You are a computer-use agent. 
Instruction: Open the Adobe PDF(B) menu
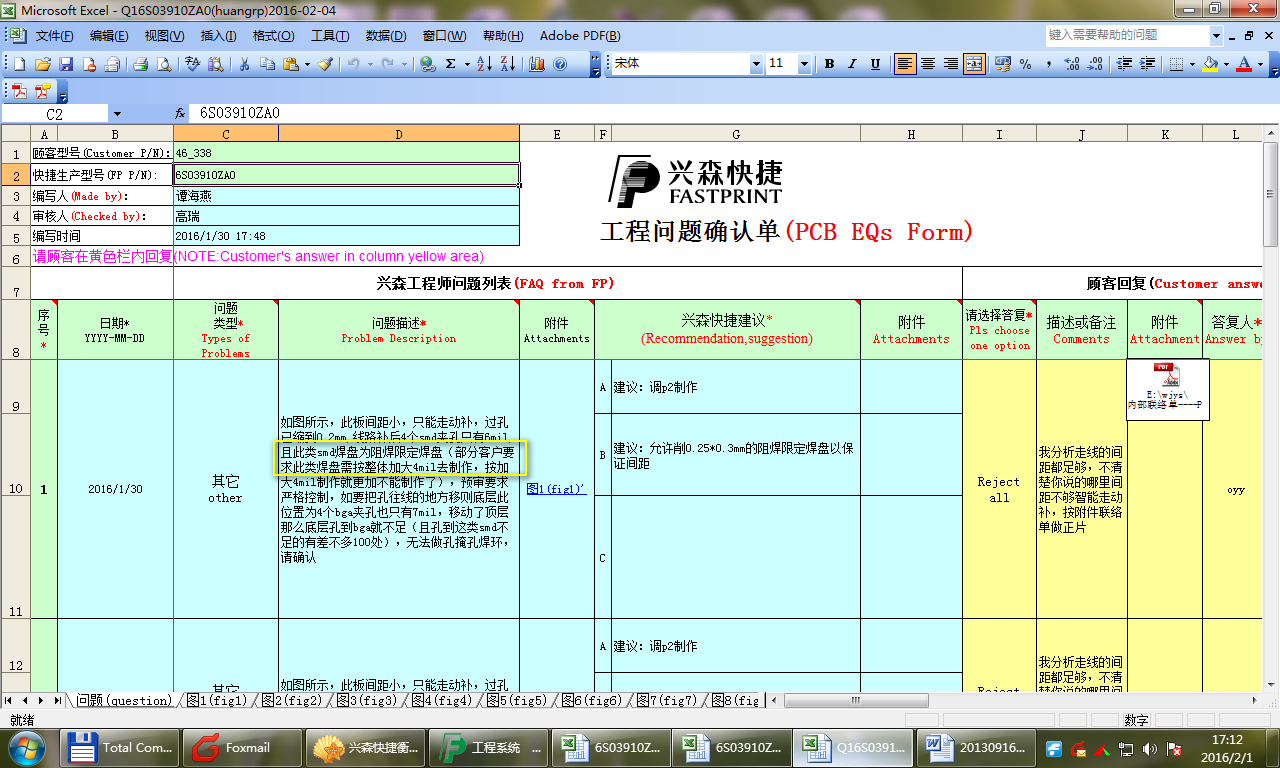pyautogui.click(x=580, y=36)
